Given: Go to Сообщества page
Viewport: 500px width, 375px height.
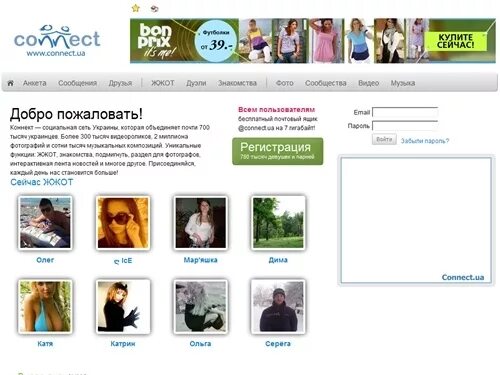Looking at the screenshot, I should [326, 83].
